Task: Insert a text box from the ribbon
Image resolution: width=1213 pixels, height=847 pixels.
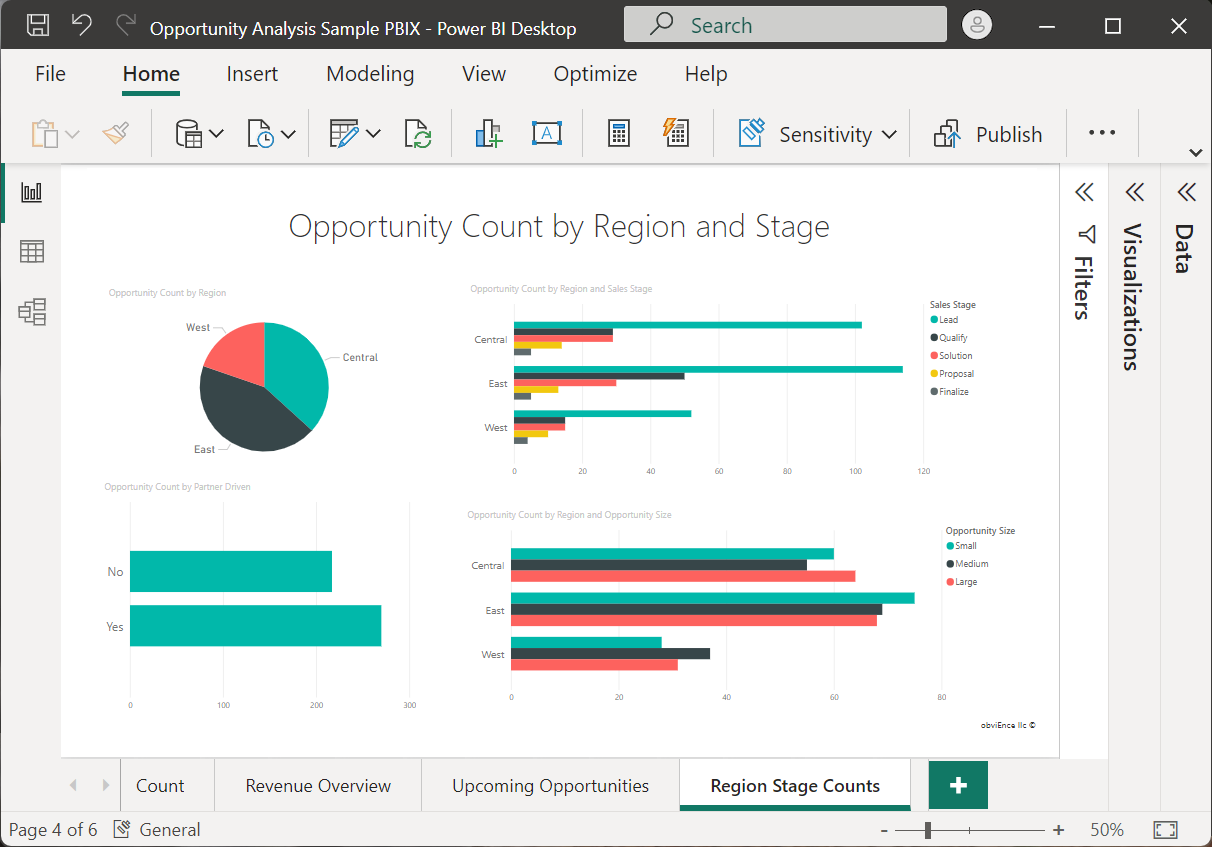Action: [x=546, y=134]
